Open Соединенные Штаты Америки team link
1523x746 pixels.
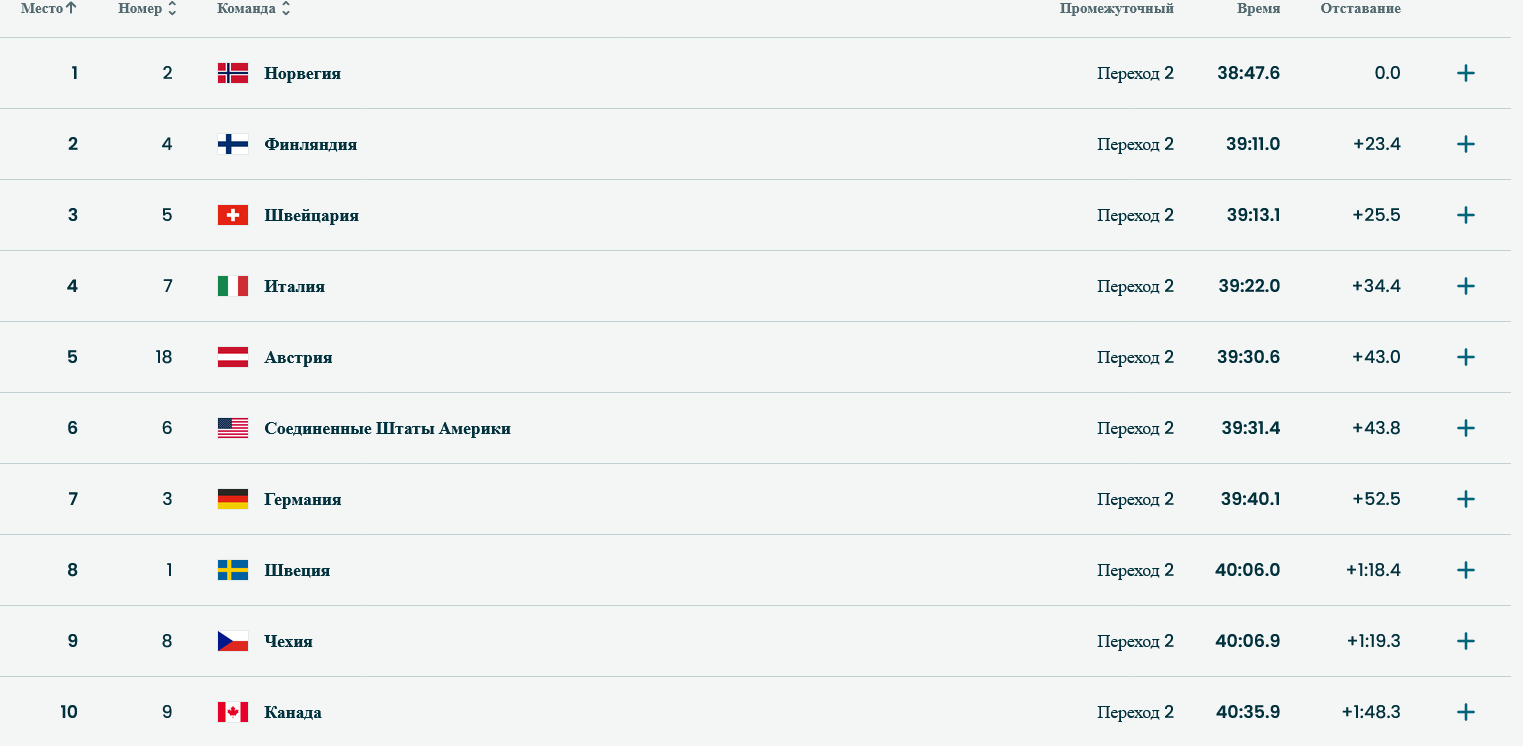pos(387,428)
